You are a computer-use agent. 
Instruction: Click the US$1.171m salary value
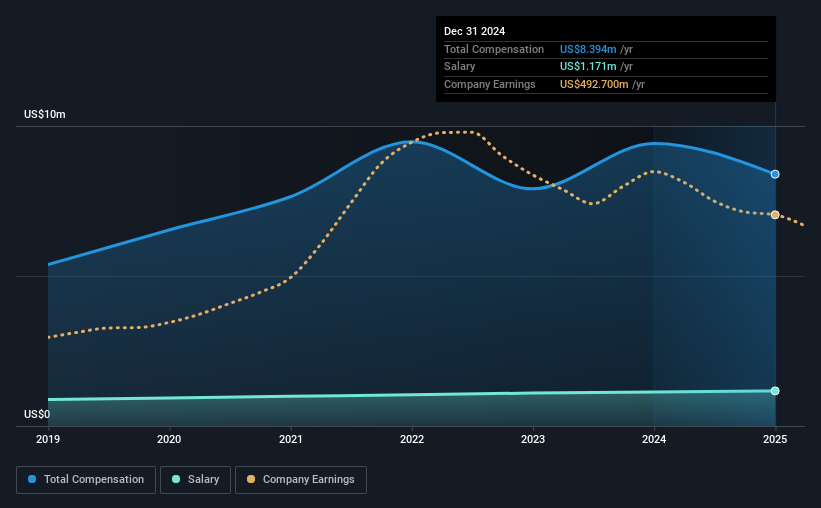click(x=588, y=67)
